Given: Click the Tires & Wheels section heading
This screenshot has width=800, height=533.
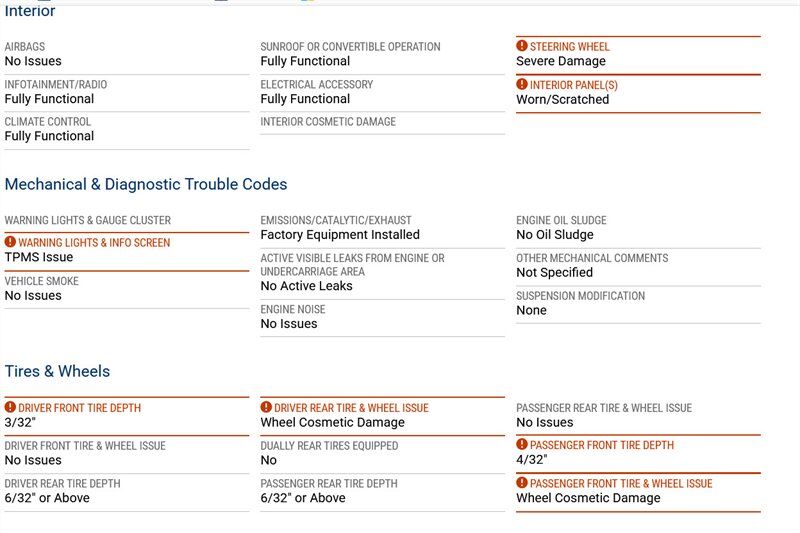Looking at the screenshot, I should (57, 371).
